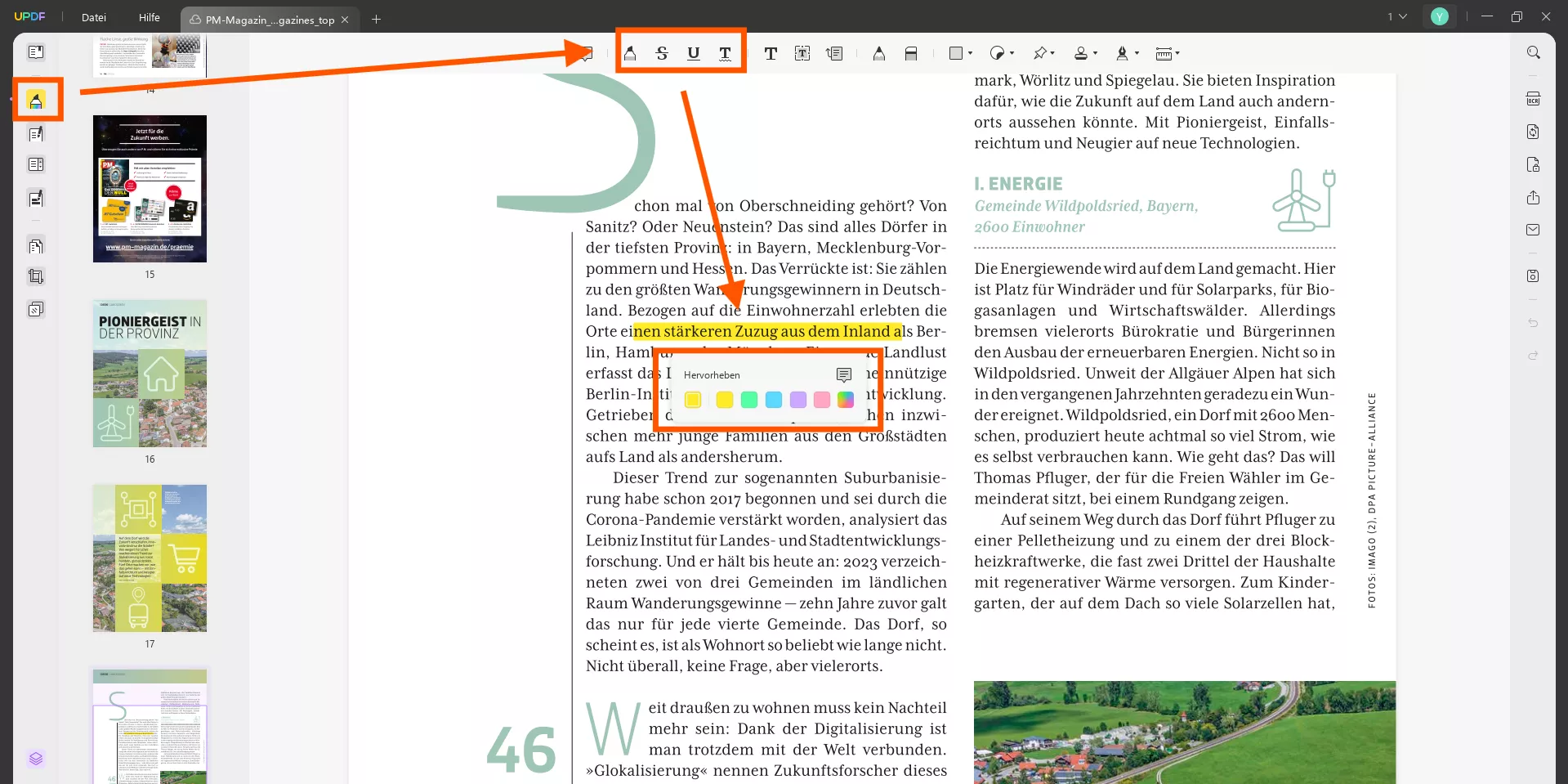Image resolution: width=1568 pixels, height=784 pixels.
Task: Select the Strikethrough text tool
Action: (662, 54)
